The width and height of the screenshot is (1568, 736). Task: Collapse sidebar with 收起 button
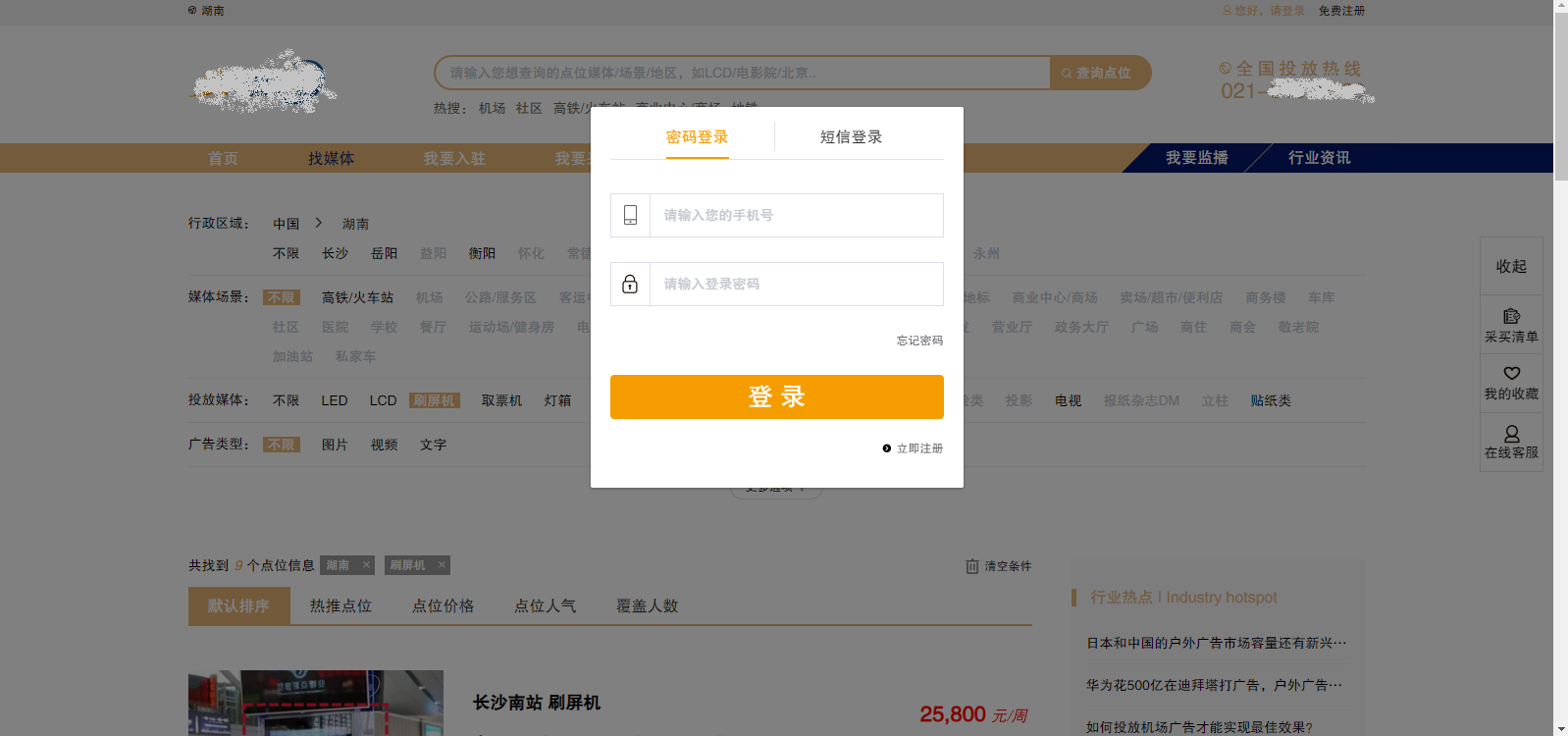[x=1511, y=266]
